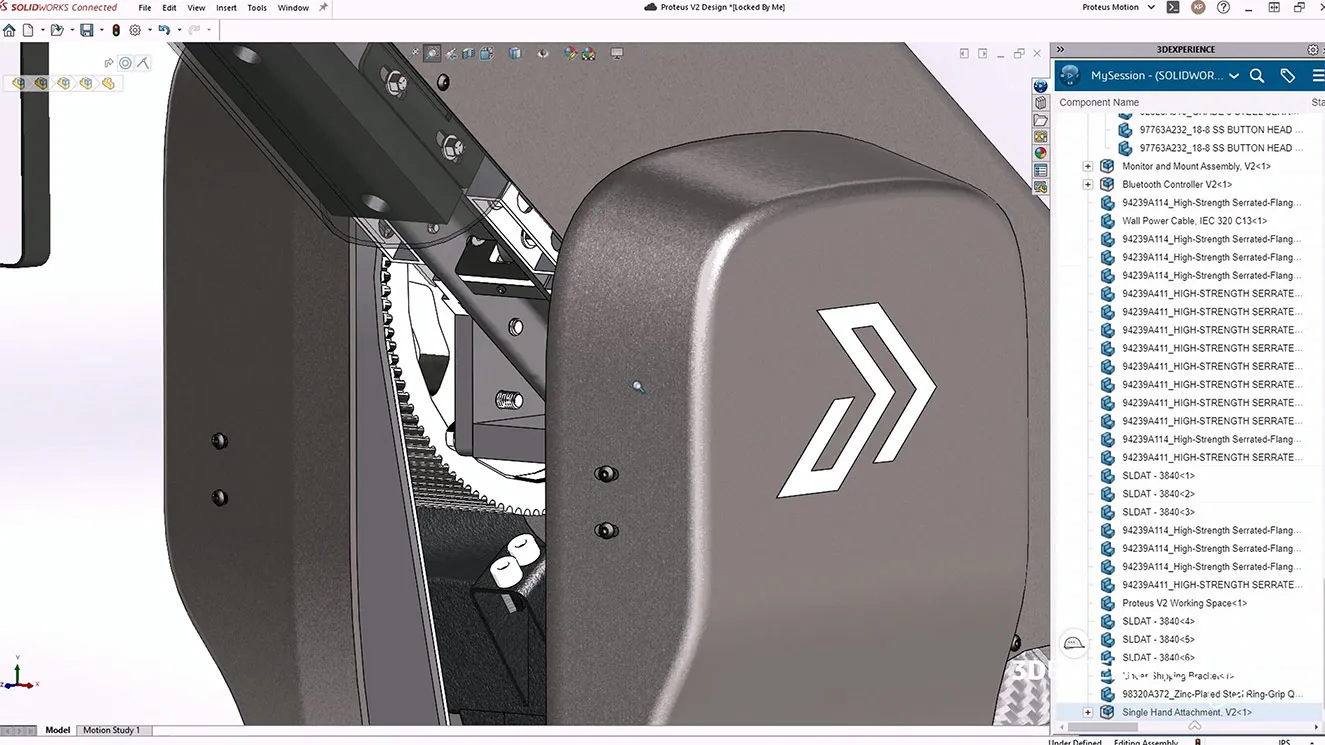Toggle Hide/Show Items eye icon
The image size is (1325, 745).
(x=542, y=54)
